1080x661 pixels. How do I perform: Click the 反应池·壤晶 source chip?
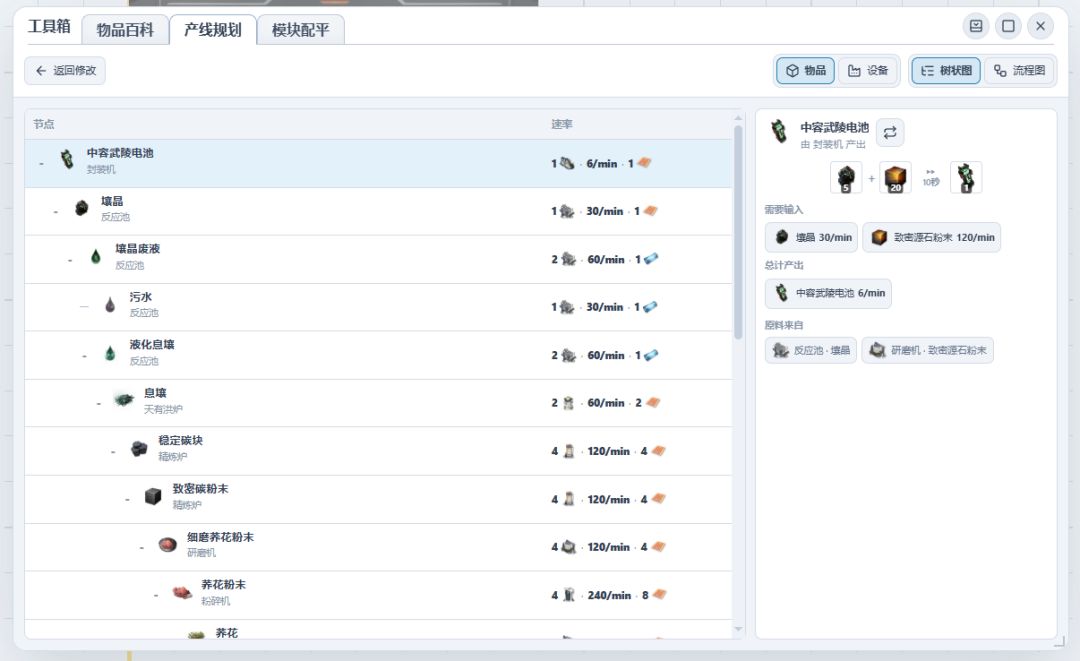pos(811,350)
